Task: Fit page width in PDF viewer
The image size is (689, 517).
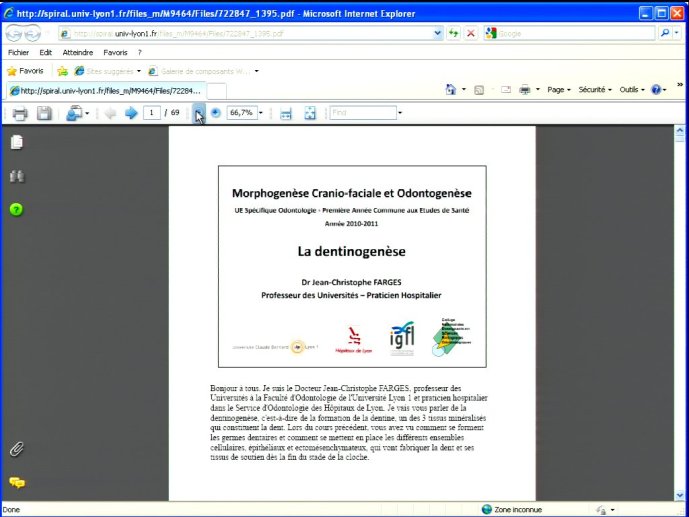Action: (x=286, y=113)
